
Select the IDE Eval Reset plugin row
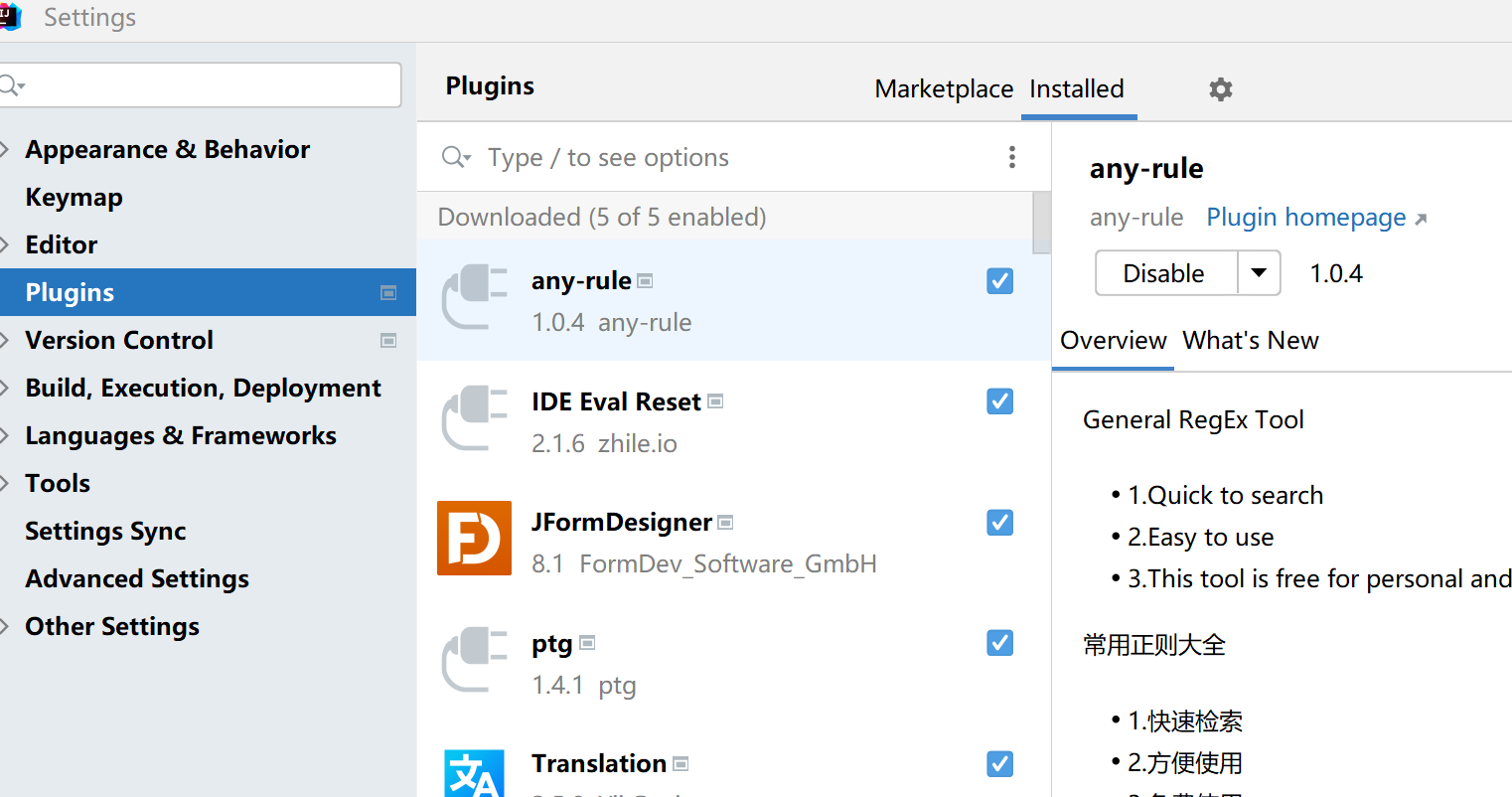point(734,421)
